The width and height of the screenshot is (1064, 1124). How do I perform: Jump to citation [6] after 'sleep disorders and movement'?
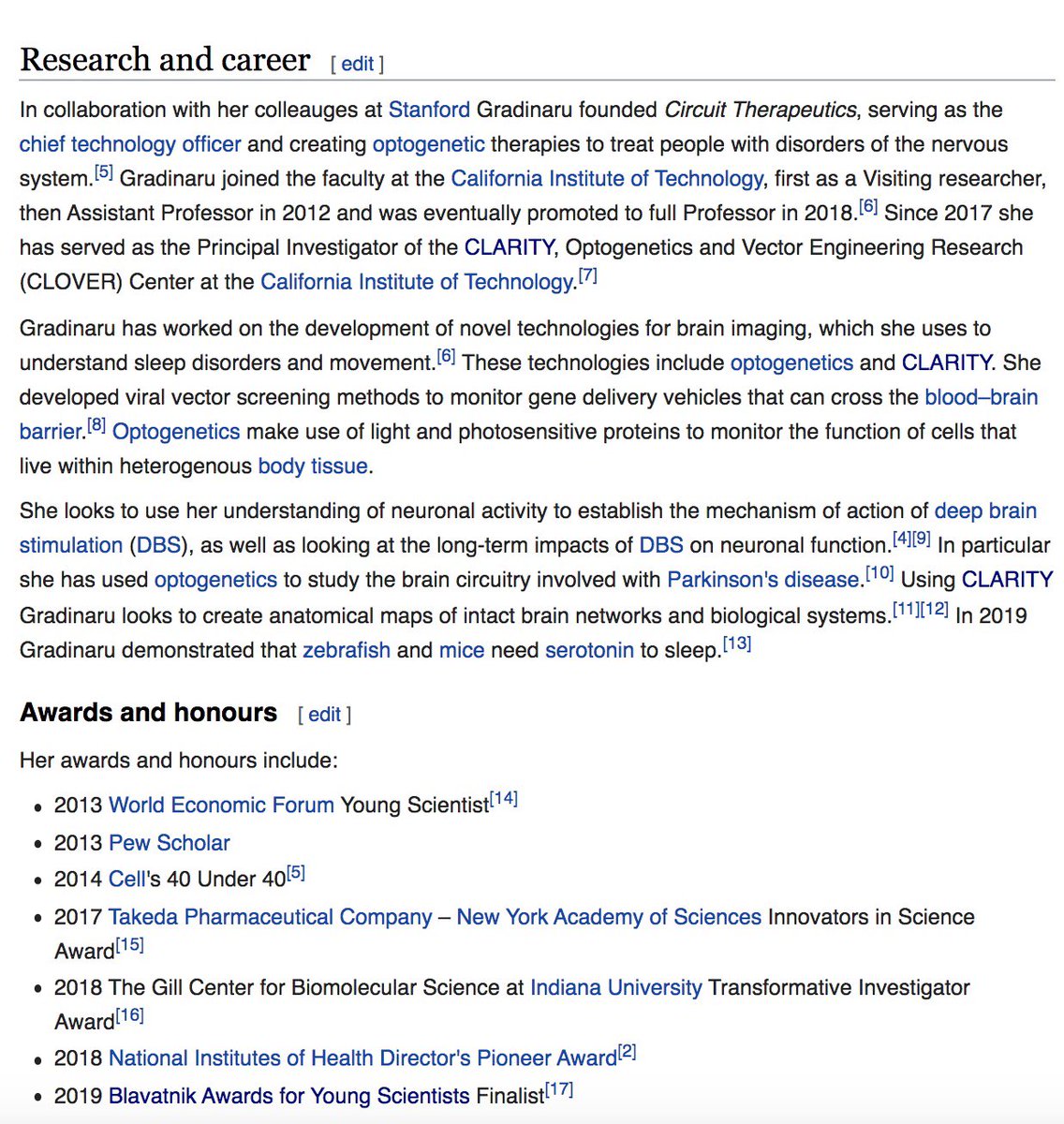[446, 358]
